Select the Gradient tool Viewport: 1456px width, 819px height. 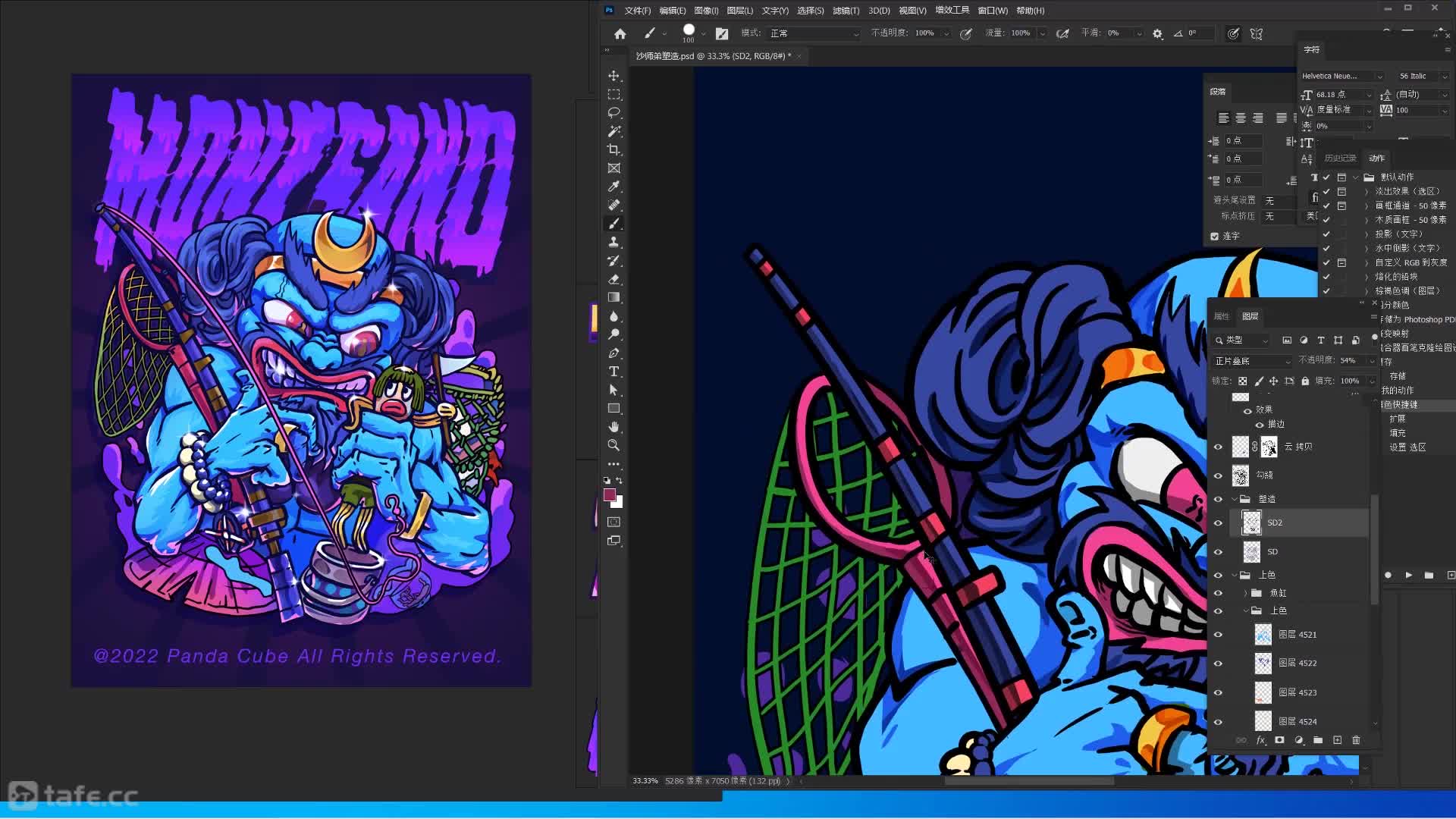click(614, 297)
